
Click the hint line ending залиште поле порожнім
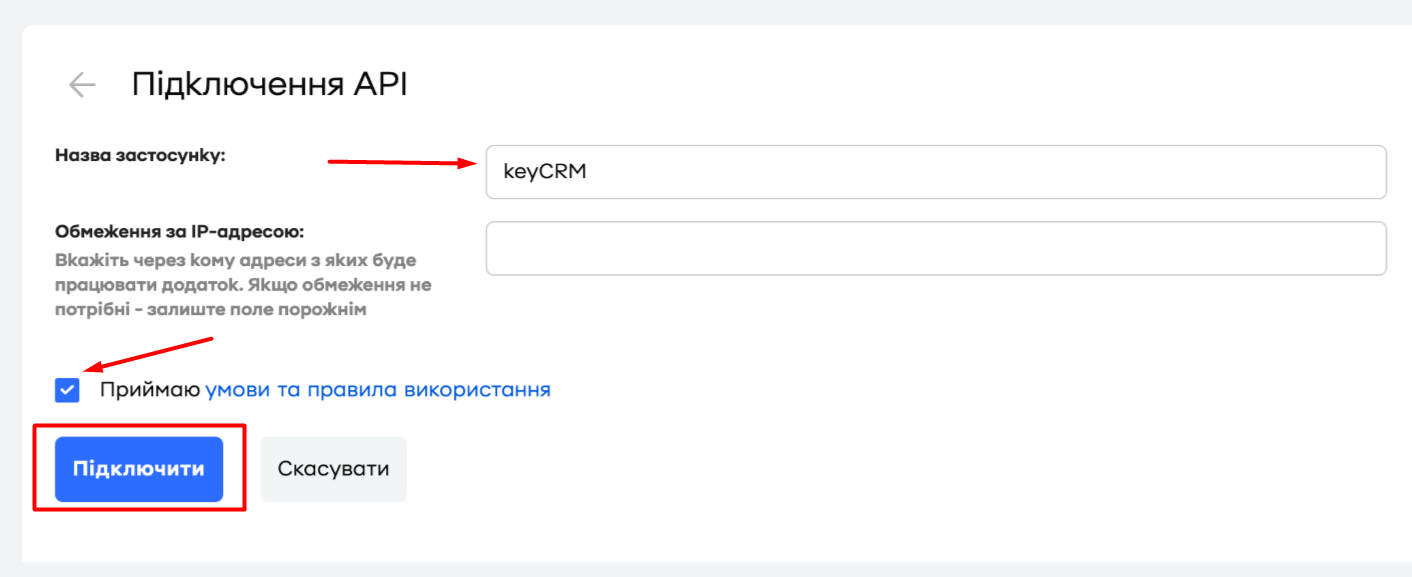click(212, 309)
